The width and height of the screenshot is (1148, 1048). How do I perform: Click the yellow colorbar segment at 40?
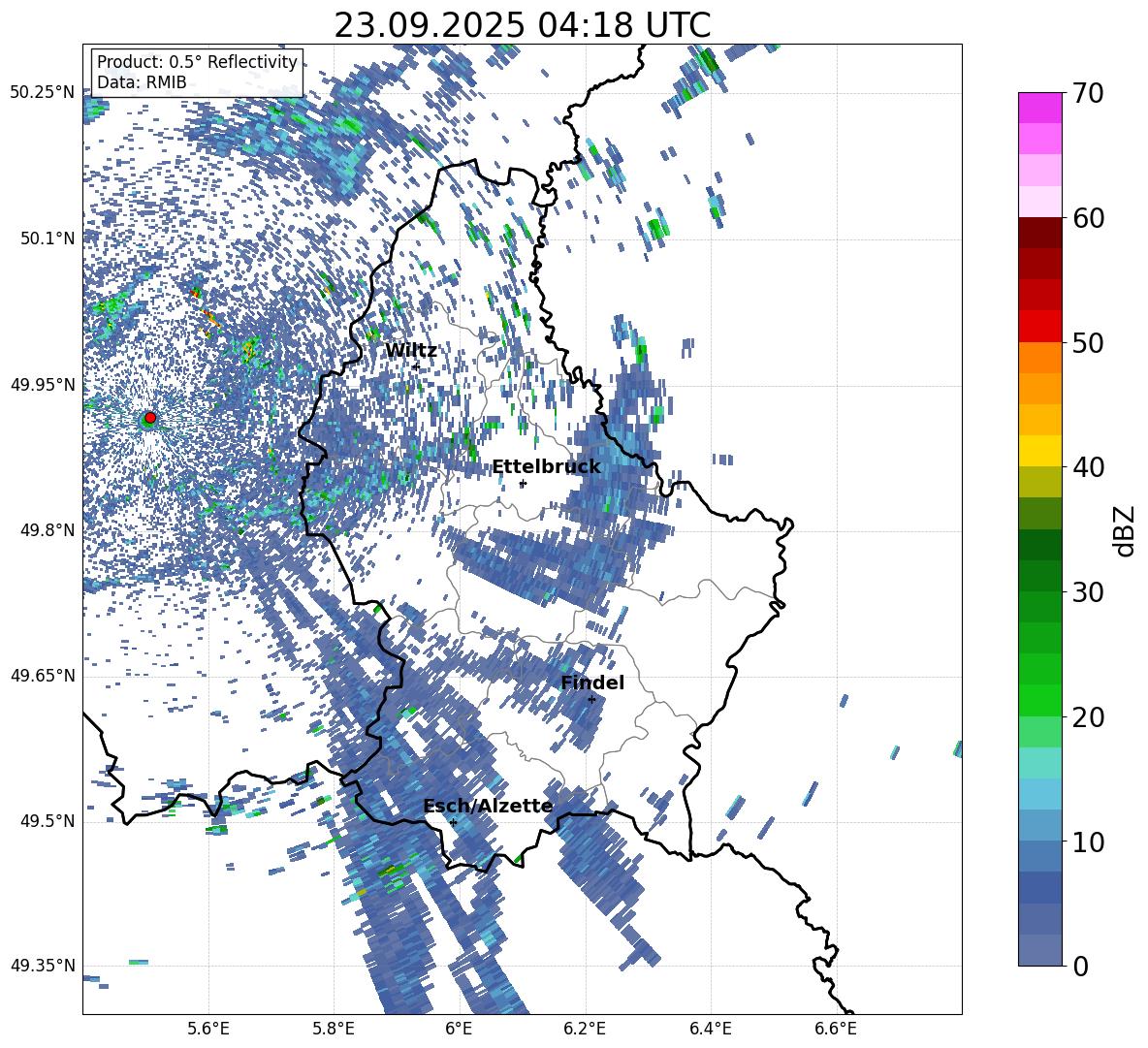1040,451
